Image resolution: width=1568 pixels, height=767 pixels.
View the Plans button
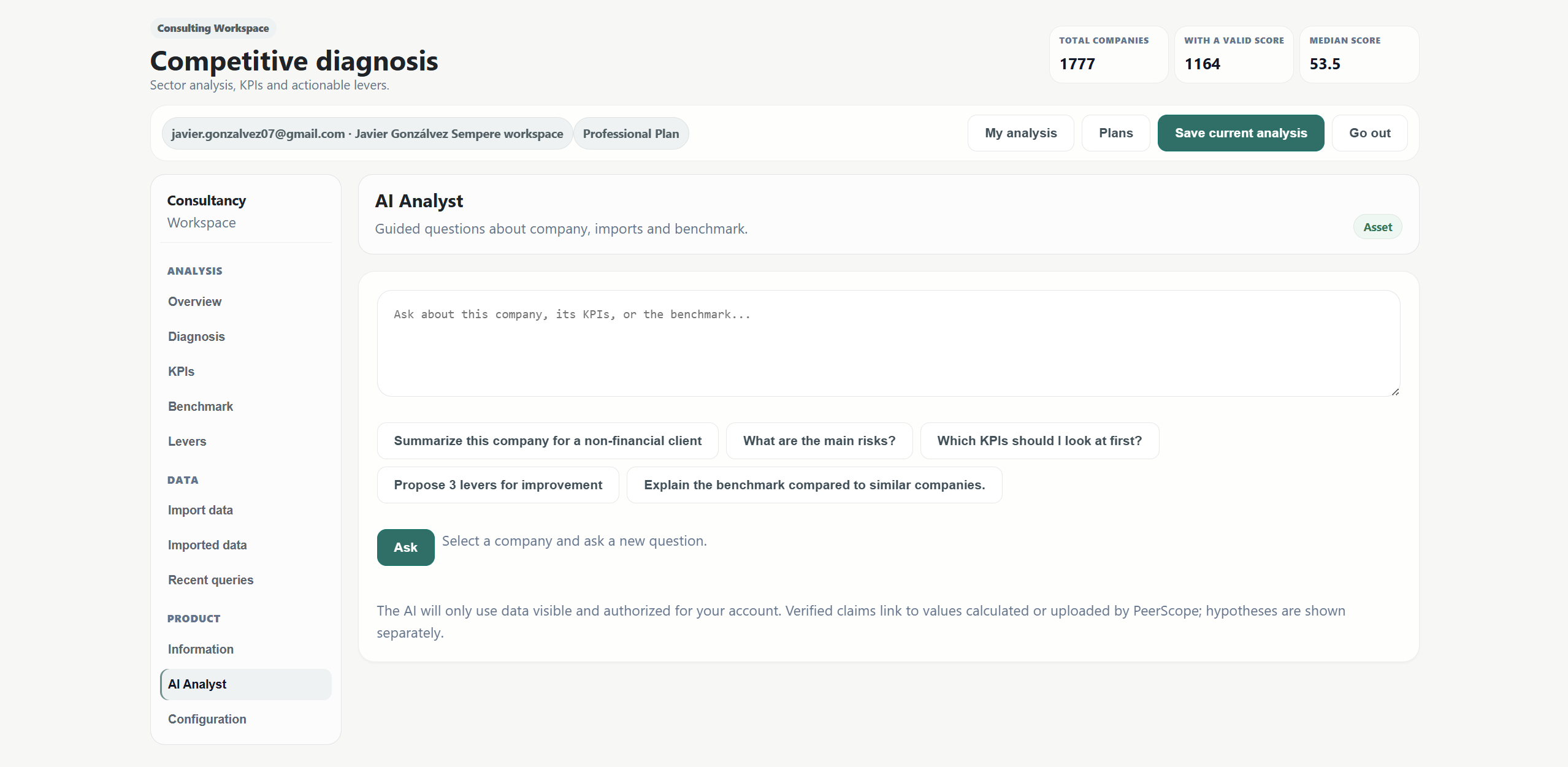[x=1115, y=133]
